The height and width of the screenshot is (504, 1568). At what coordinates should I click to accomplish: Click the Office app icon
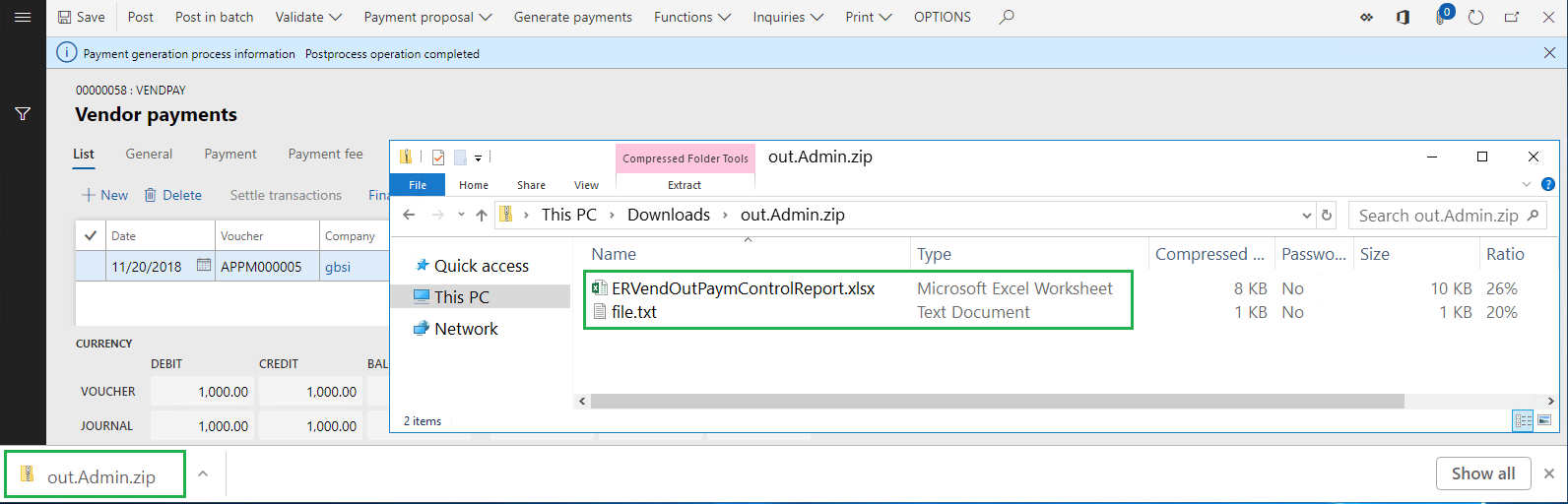pyautogui.click(x=1404, y=17)
